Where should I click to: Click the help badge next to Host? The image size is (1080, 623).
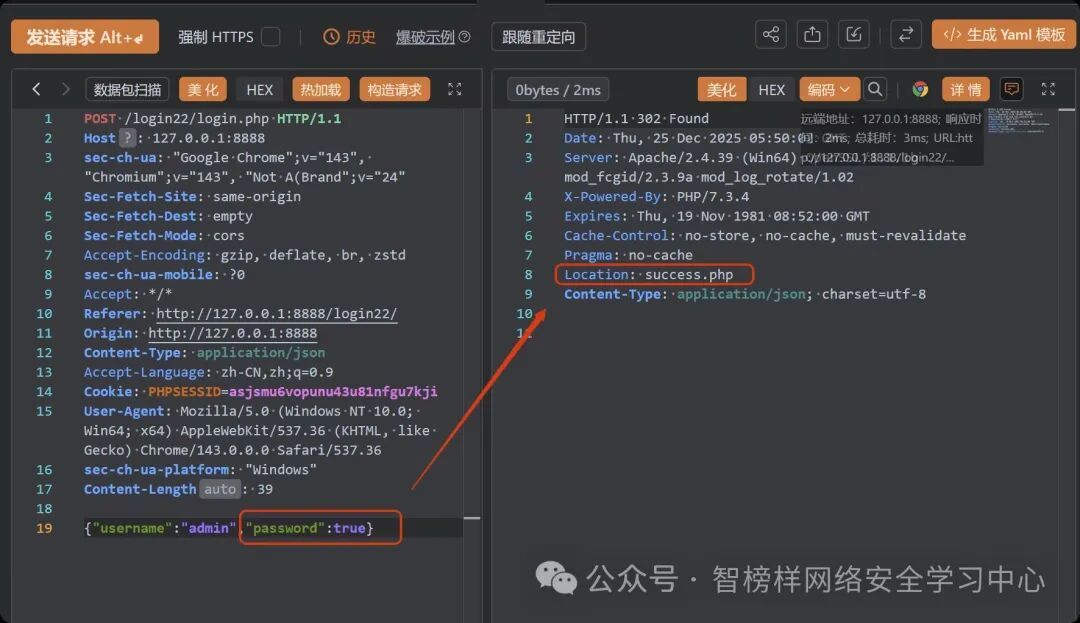point(127,138)
